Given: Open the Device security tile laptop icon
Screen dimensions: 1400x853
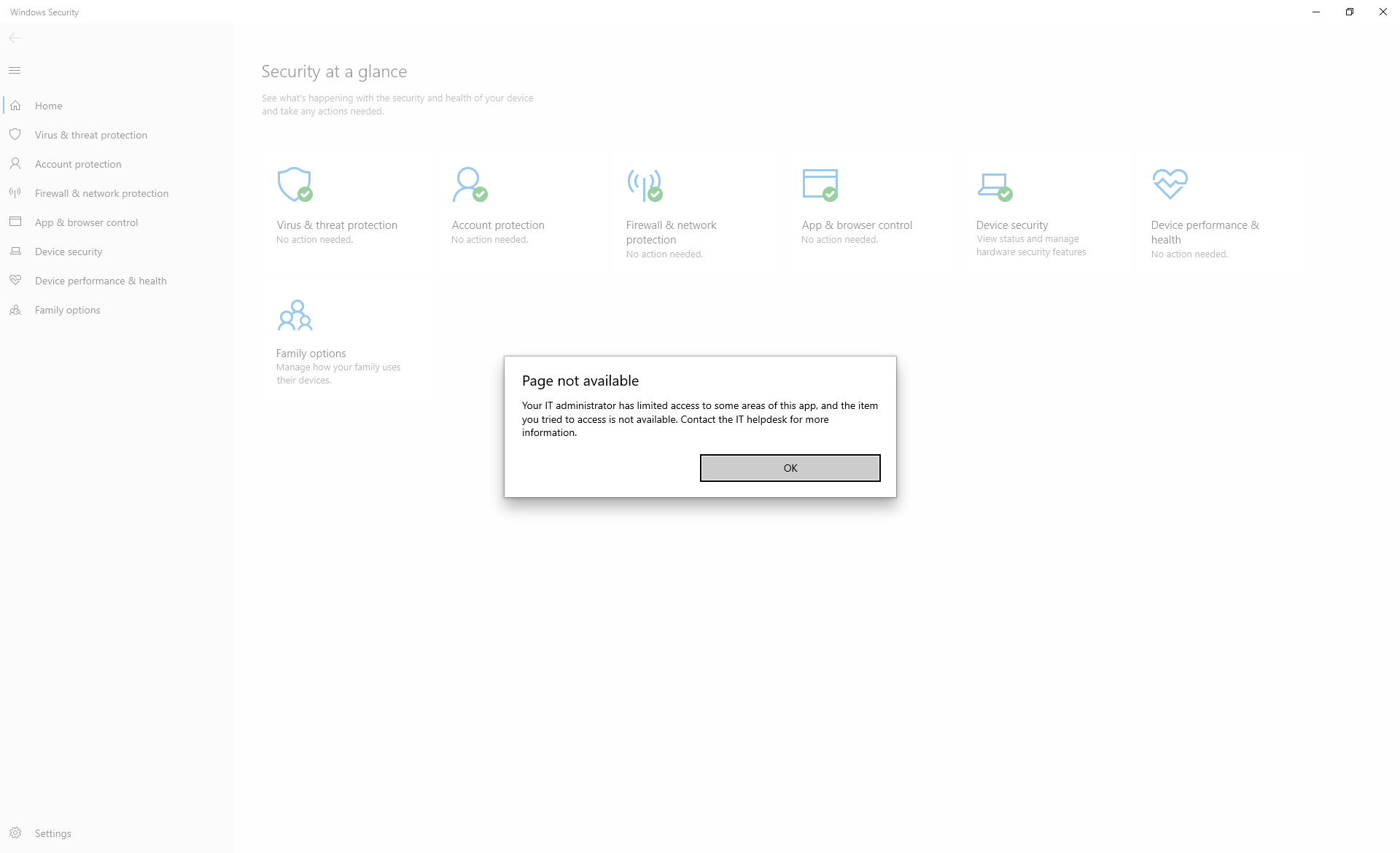Looking at the screenshot, I should 995,187.
